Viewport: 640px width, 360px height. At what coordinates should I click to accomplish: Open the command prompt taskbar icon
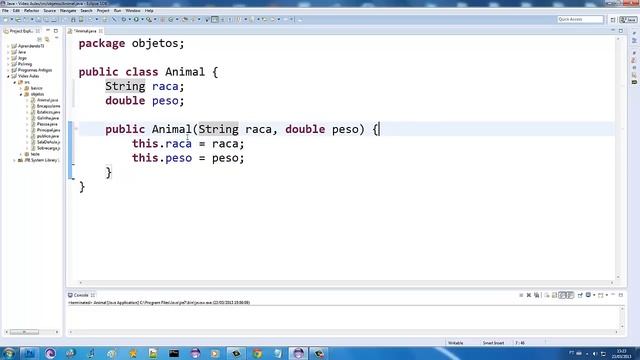(x=174, y=353)
